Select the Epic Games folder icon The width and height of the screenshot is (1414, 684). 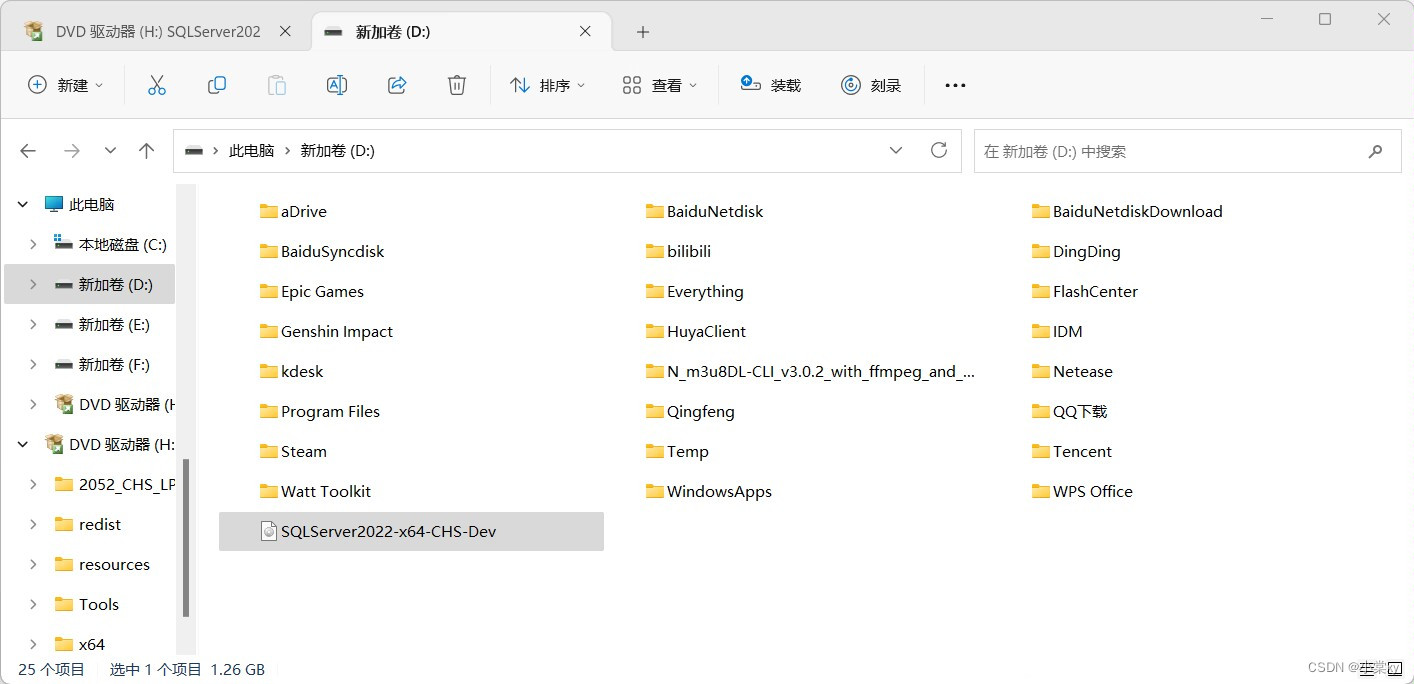(x=268, y=291)
